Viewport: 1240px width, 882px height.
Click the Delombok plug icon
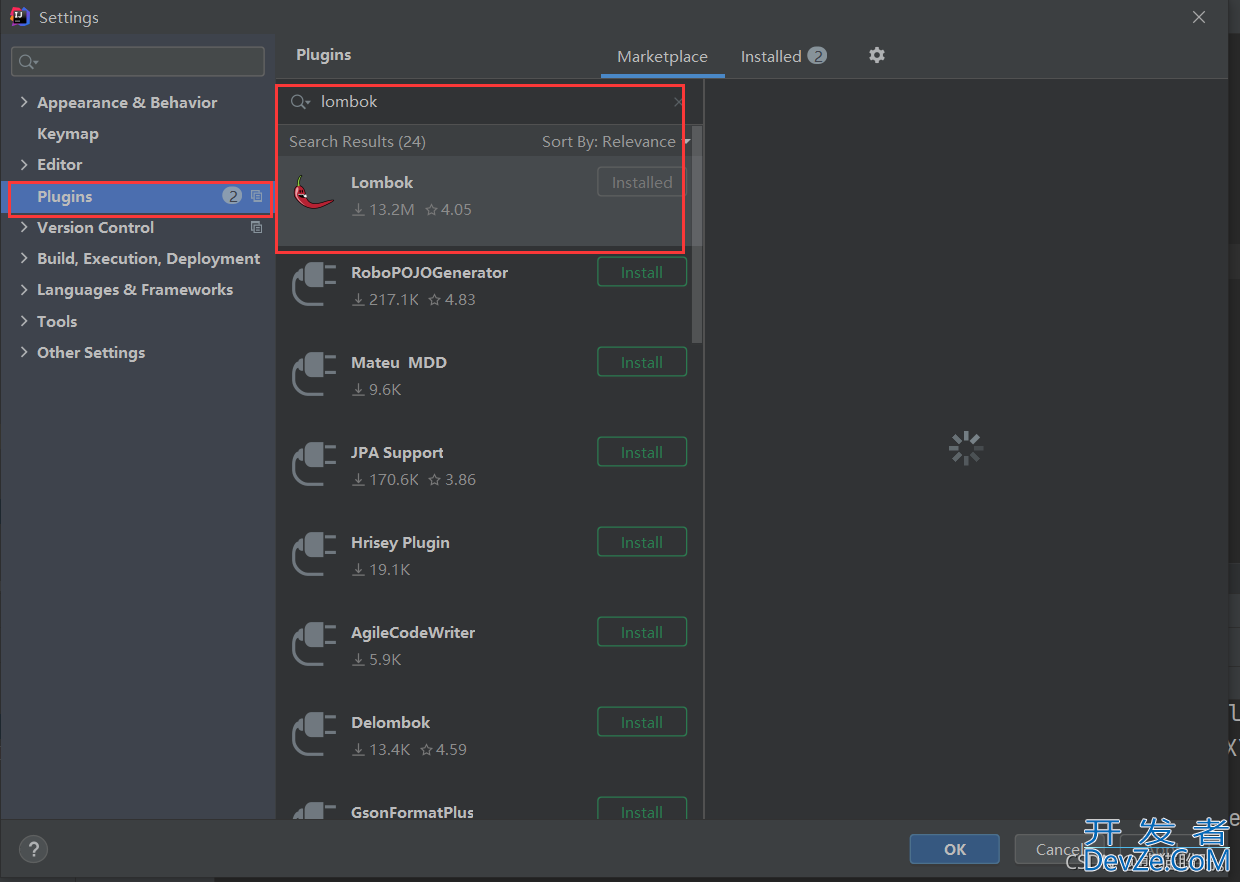(313, 734)
